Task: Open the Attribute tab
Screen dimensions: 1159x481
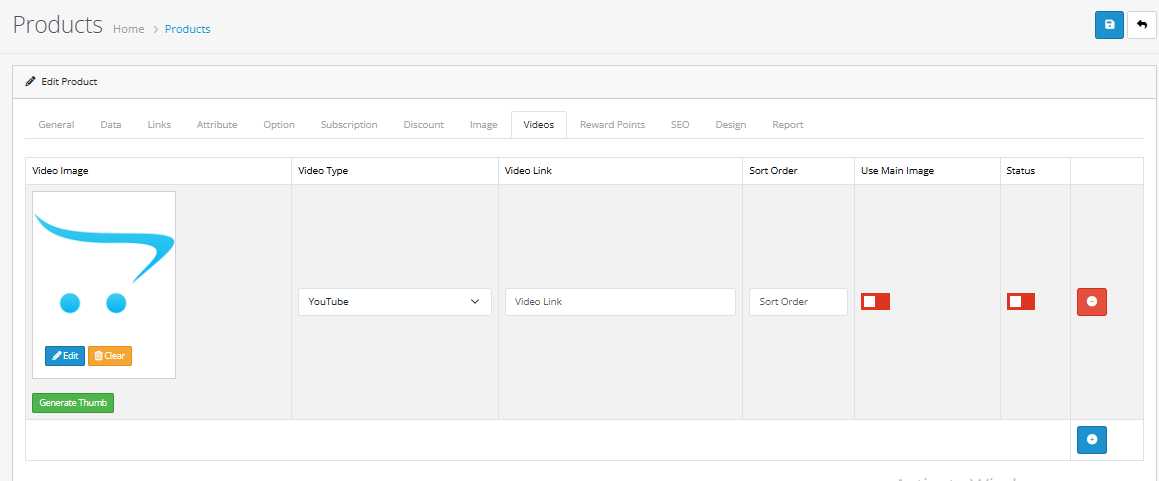Action: click(217, 125)
